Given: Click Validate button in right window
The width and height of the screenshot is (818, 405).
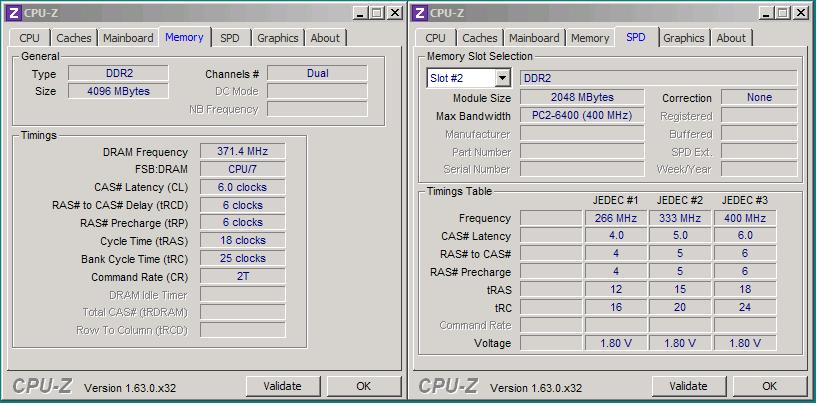Looking at the screenshot, I should [688, 386].
